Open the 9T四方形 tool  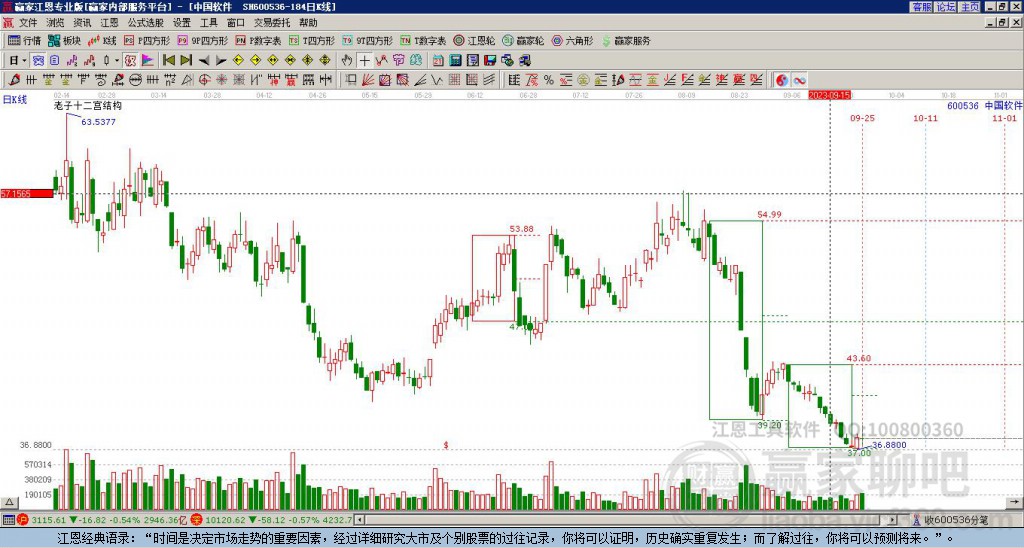click(367, 40)
